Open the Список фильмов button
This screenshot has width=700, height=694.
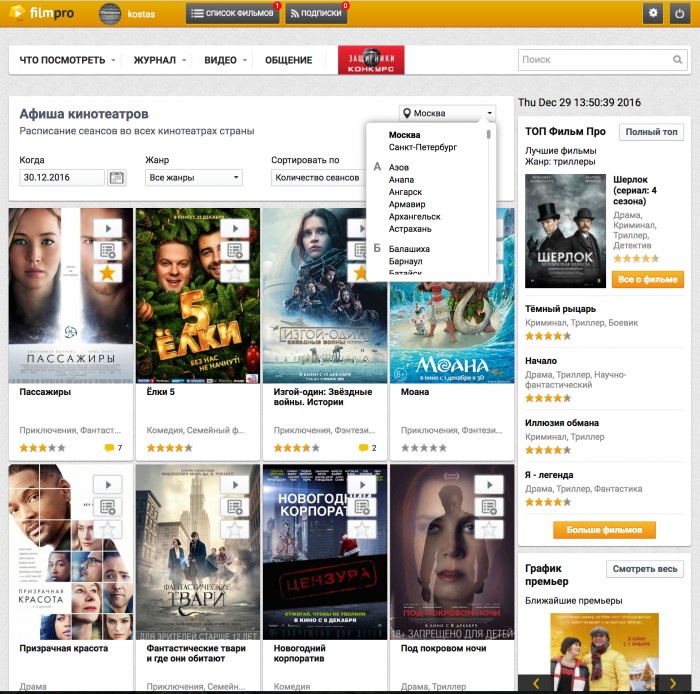tap(232, 13)
